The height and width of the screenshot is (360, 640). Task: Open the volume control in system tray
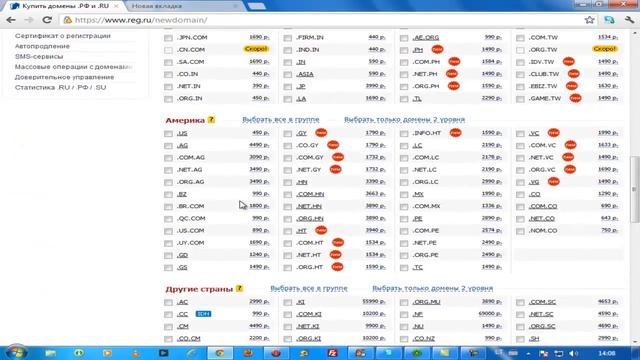pos(573,353)
